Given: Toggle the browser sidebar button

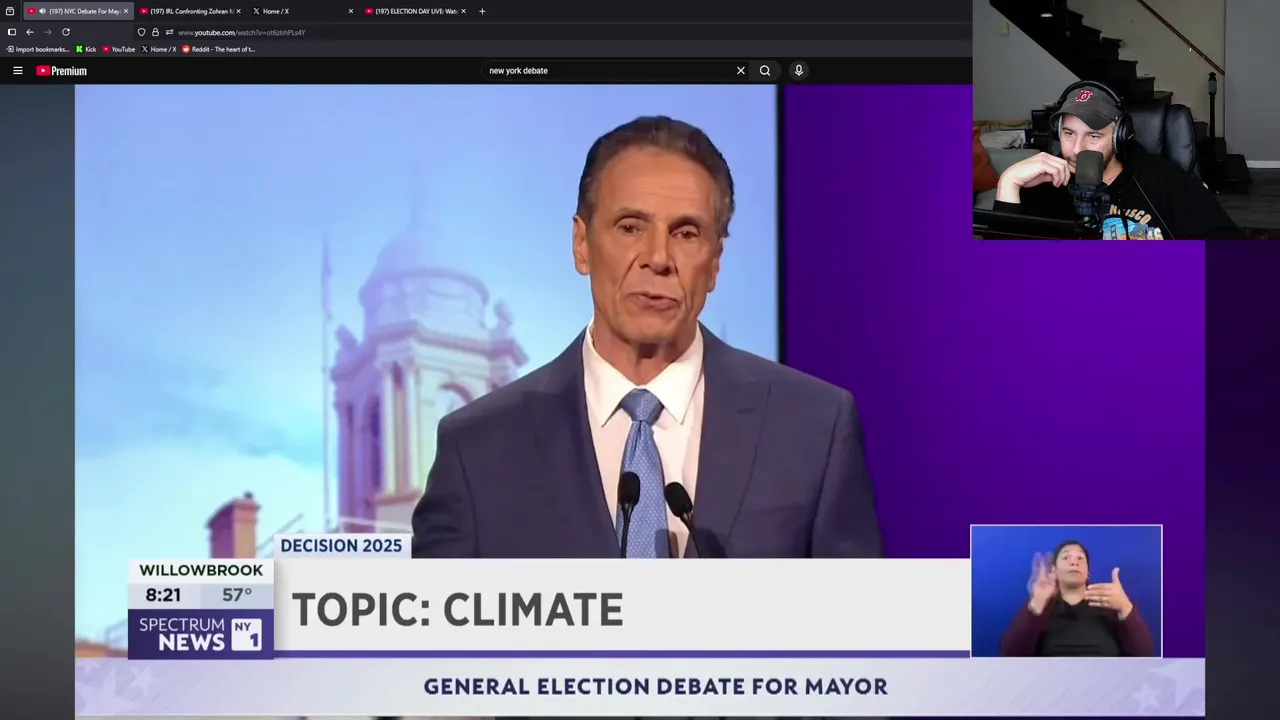Looking at the screenshot, I should [x=12, y=32].
